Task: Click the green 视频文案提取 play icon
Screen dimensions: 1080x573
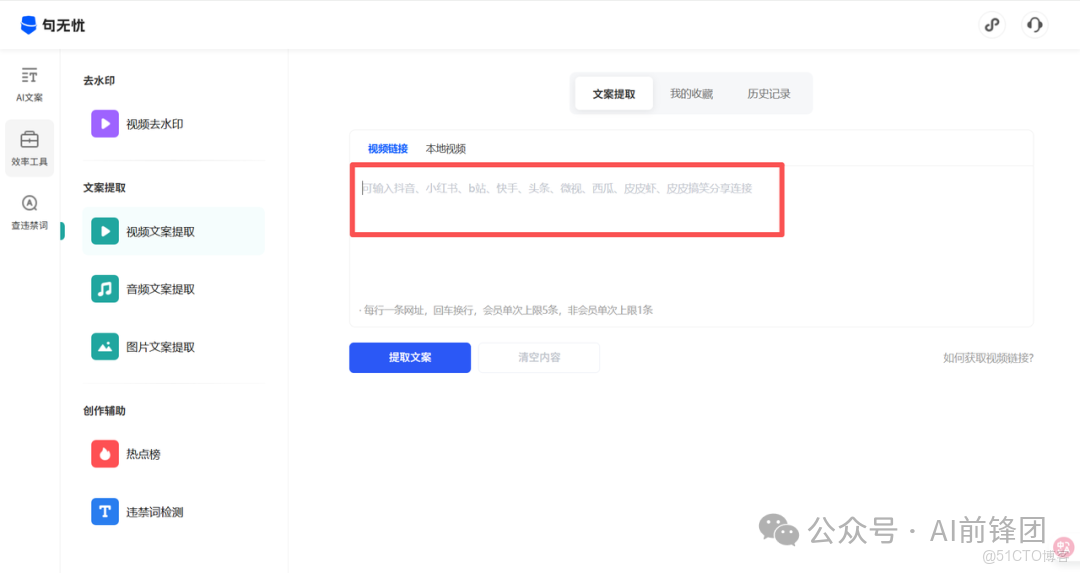Action: 105,231
